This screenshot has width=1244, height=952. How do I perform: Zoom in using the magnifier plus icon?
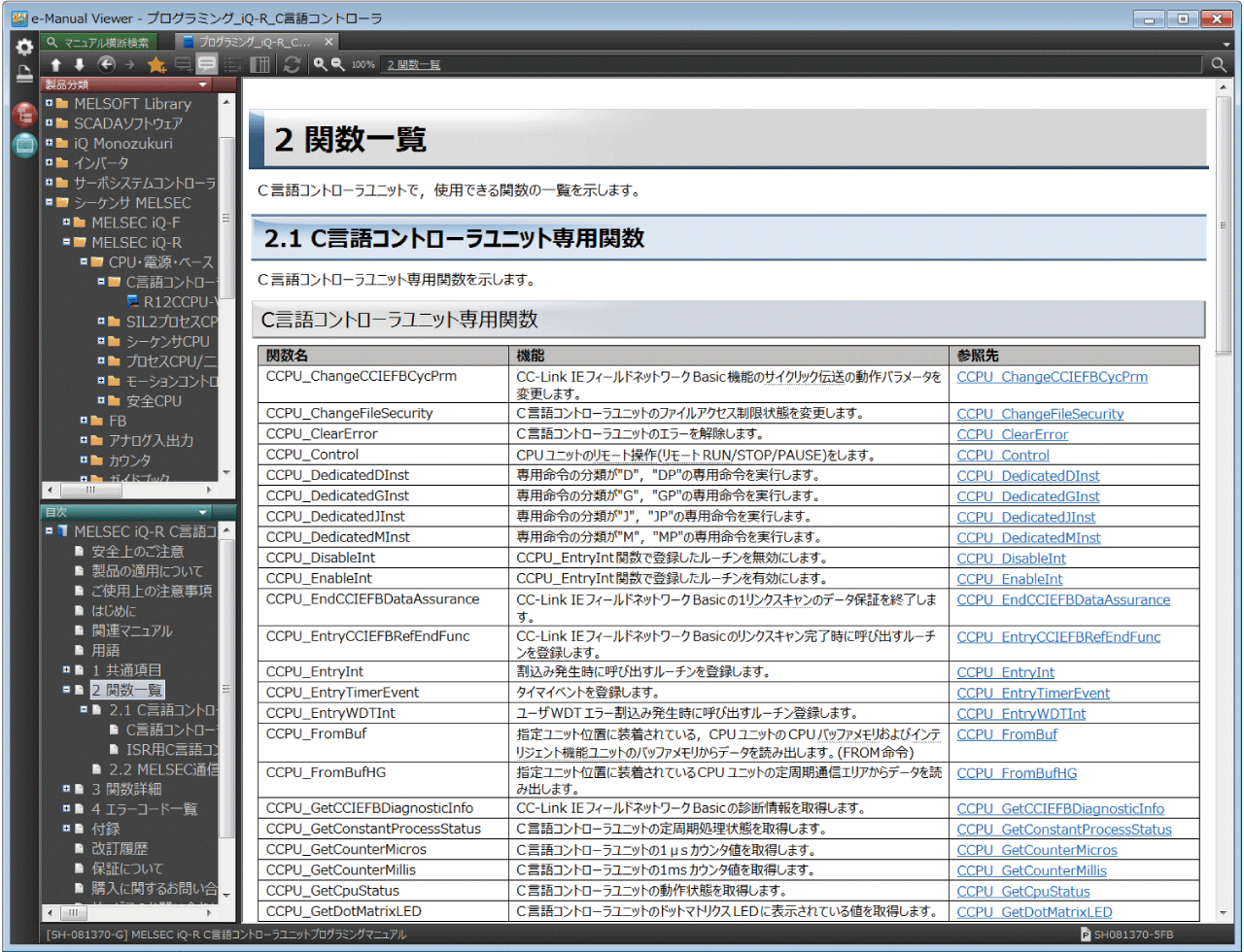pyautogui.click(x=320, y=65)
